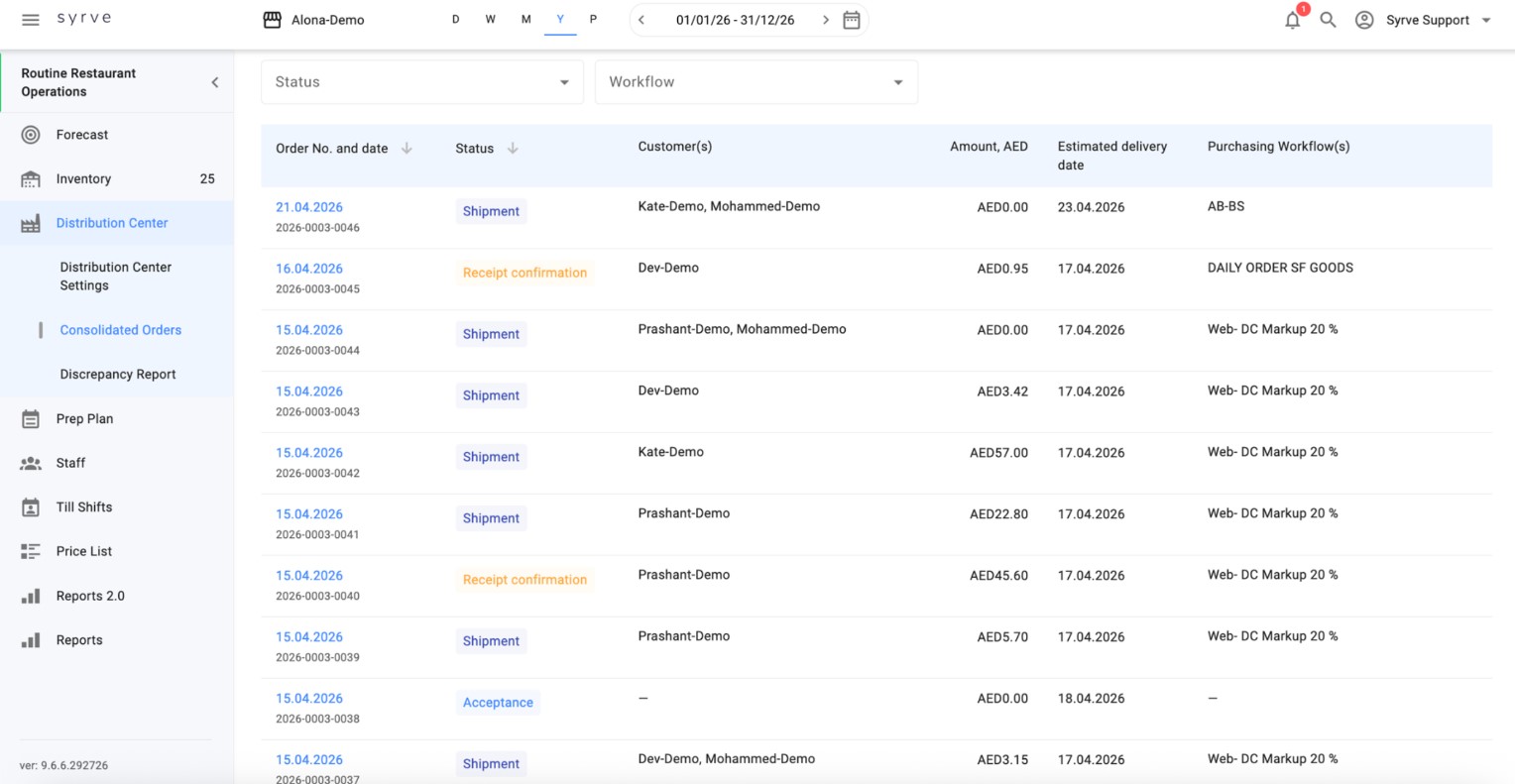Collapse the Routine Restaurant Operations sidebar
1515x784 pixels.
click(215, 82)
